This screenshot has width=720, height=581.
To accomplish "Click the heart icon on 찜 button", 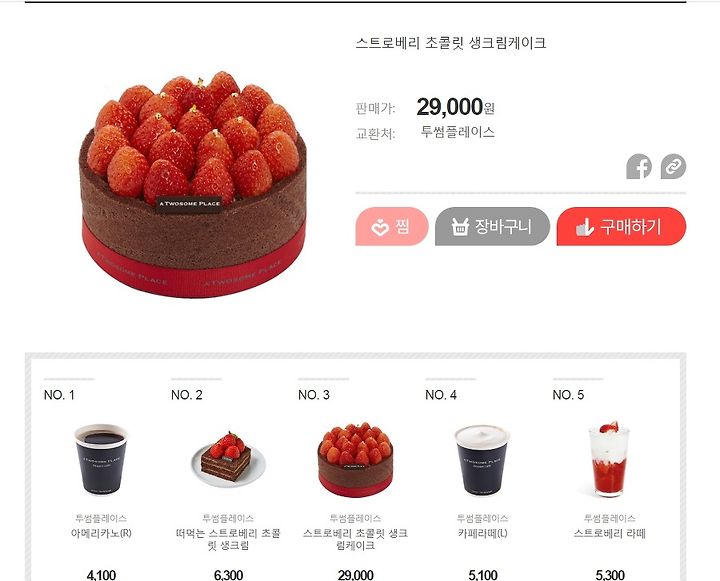I will (x=380, y=227).
